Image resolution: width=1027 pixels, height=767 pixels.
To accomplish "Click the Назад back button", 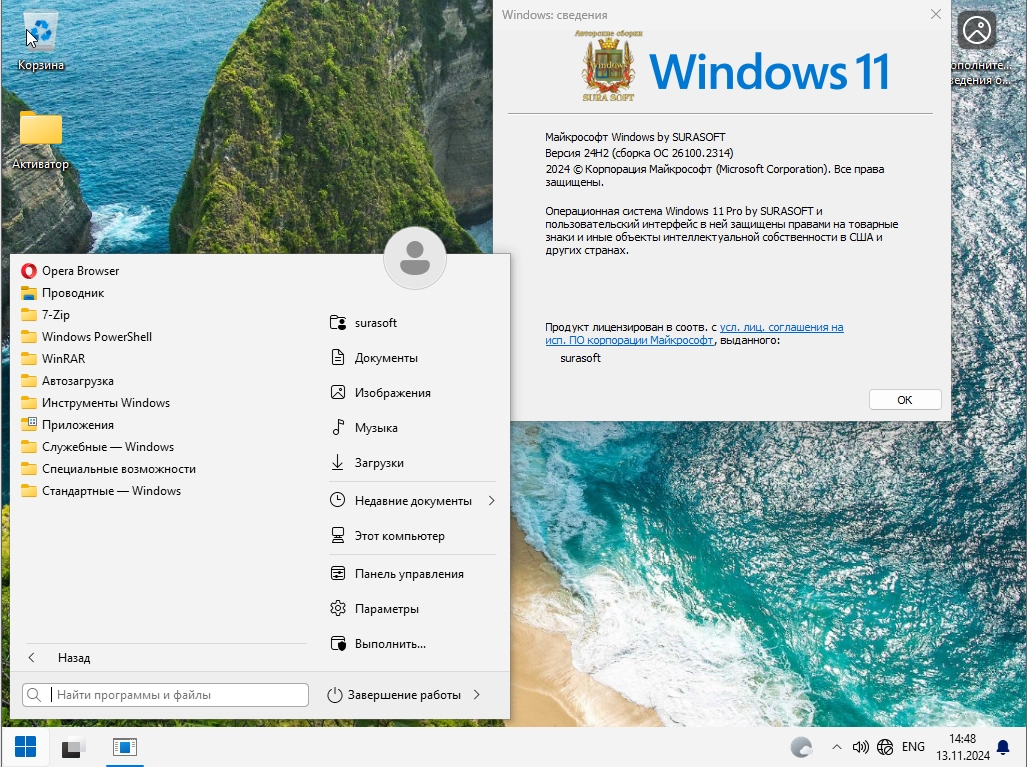I will [60, 658].
